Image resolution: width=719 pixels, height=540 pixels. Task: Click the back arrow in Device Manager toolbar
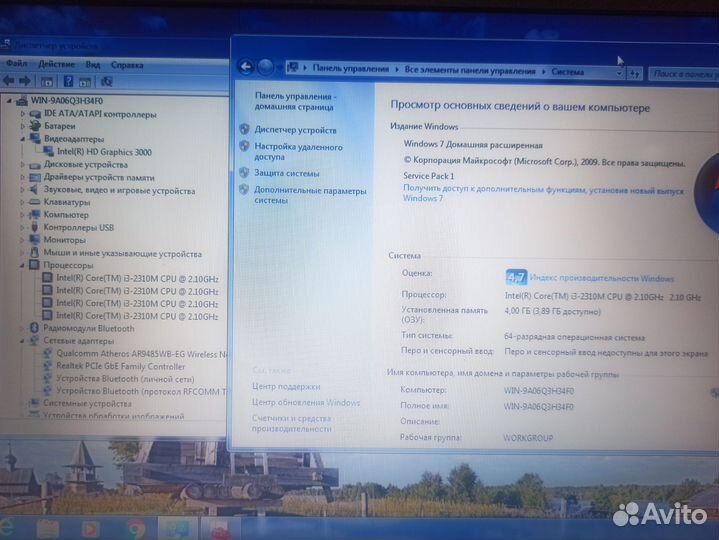[8, 81]
